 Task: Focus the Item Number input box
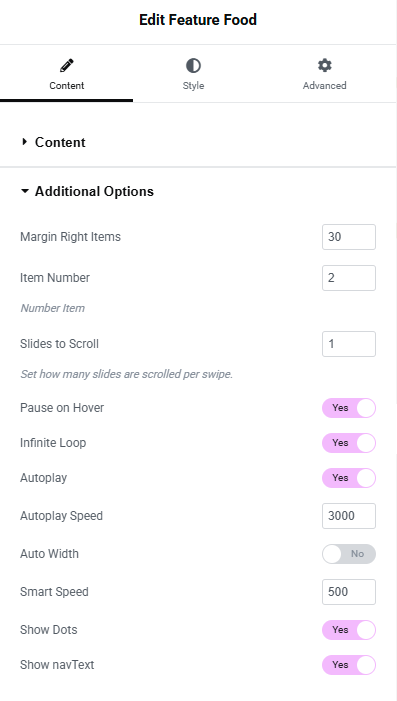[x=349, y=278]
